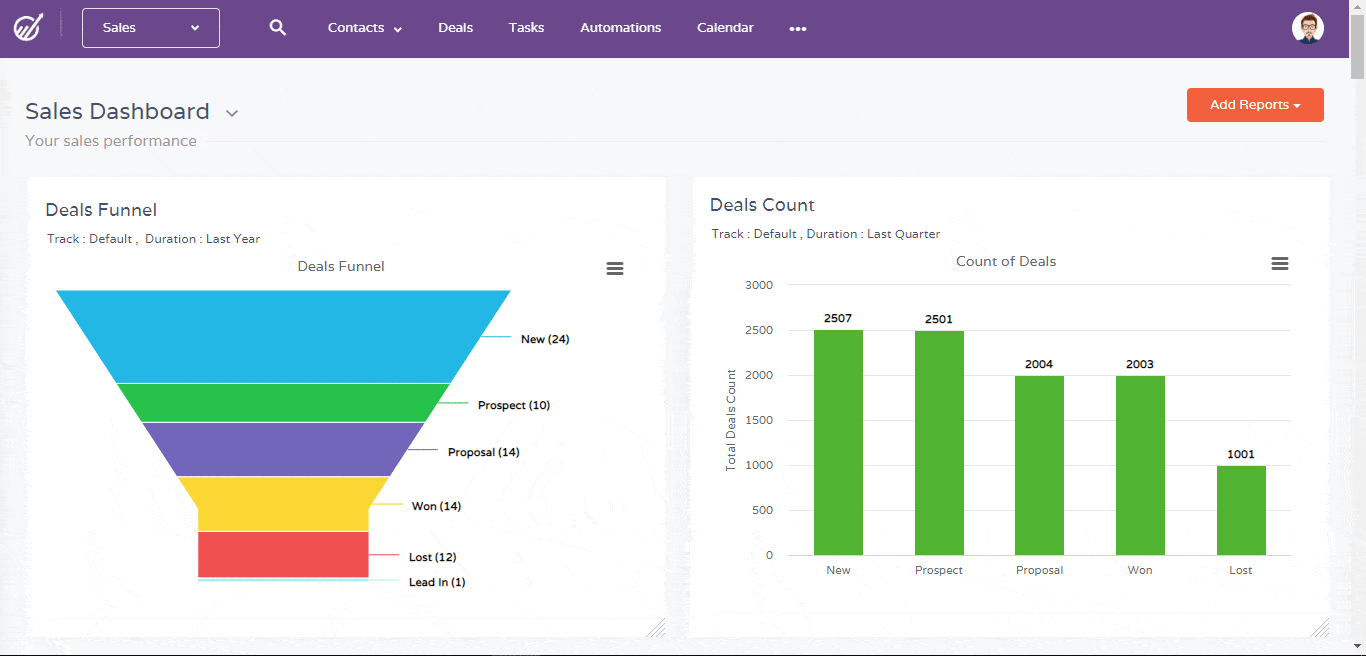The width and height of the screenshot is (1366, 656).
Task: Open the Sales Dashboard title dropdown
Action: (231, 112)
